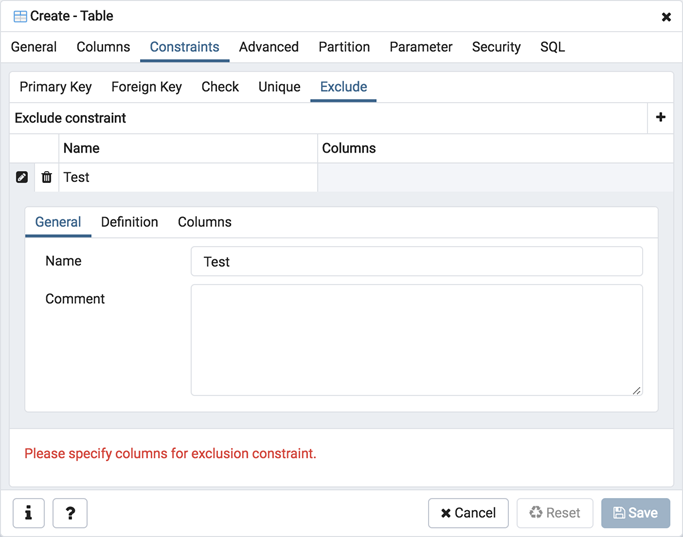Switch to the Security tab
683x537 pixels.
(x=496, y=47)
